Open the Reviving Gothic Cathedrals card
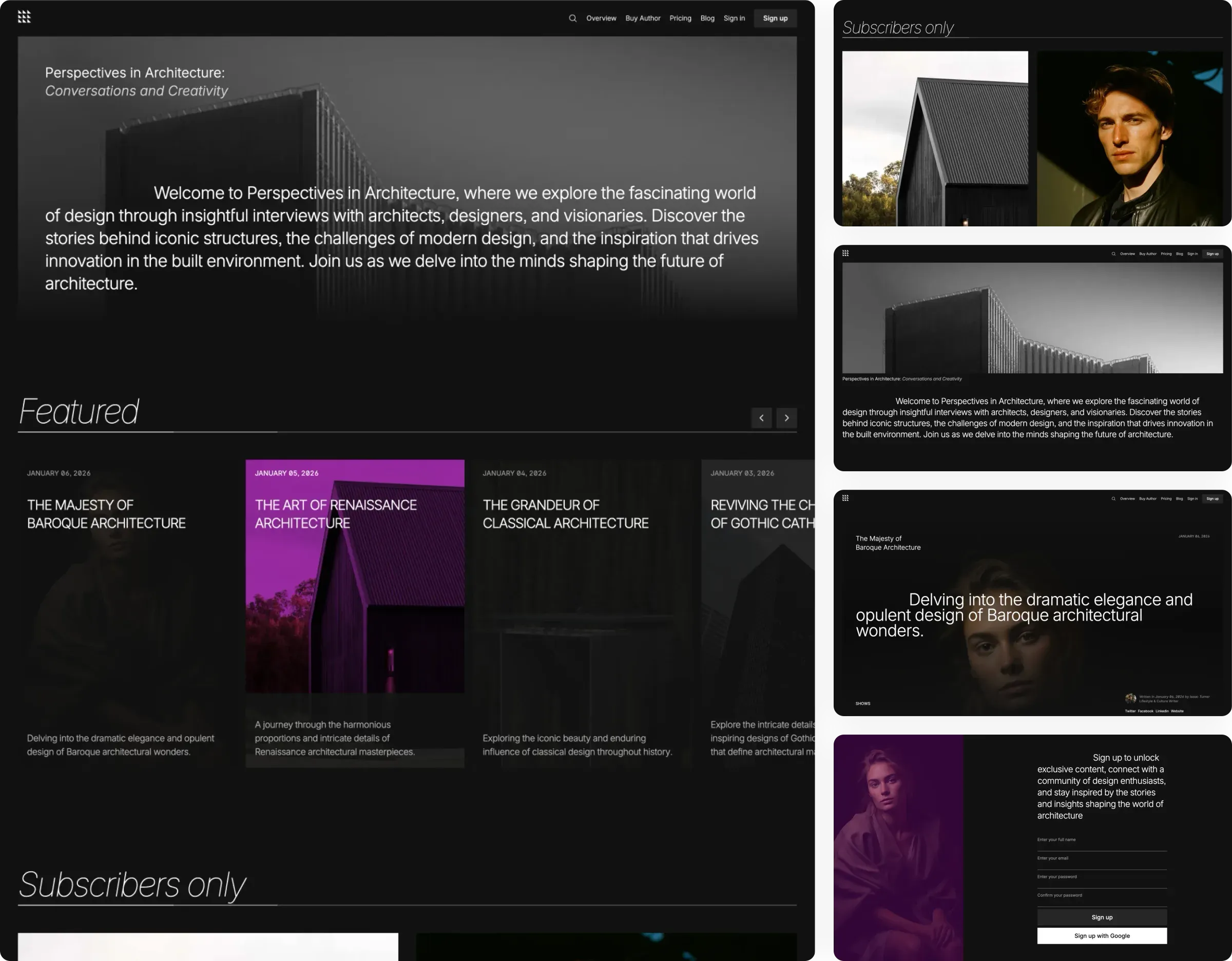Image resolution: width=1232 pixels, height=961 pixels. [758, 613]
